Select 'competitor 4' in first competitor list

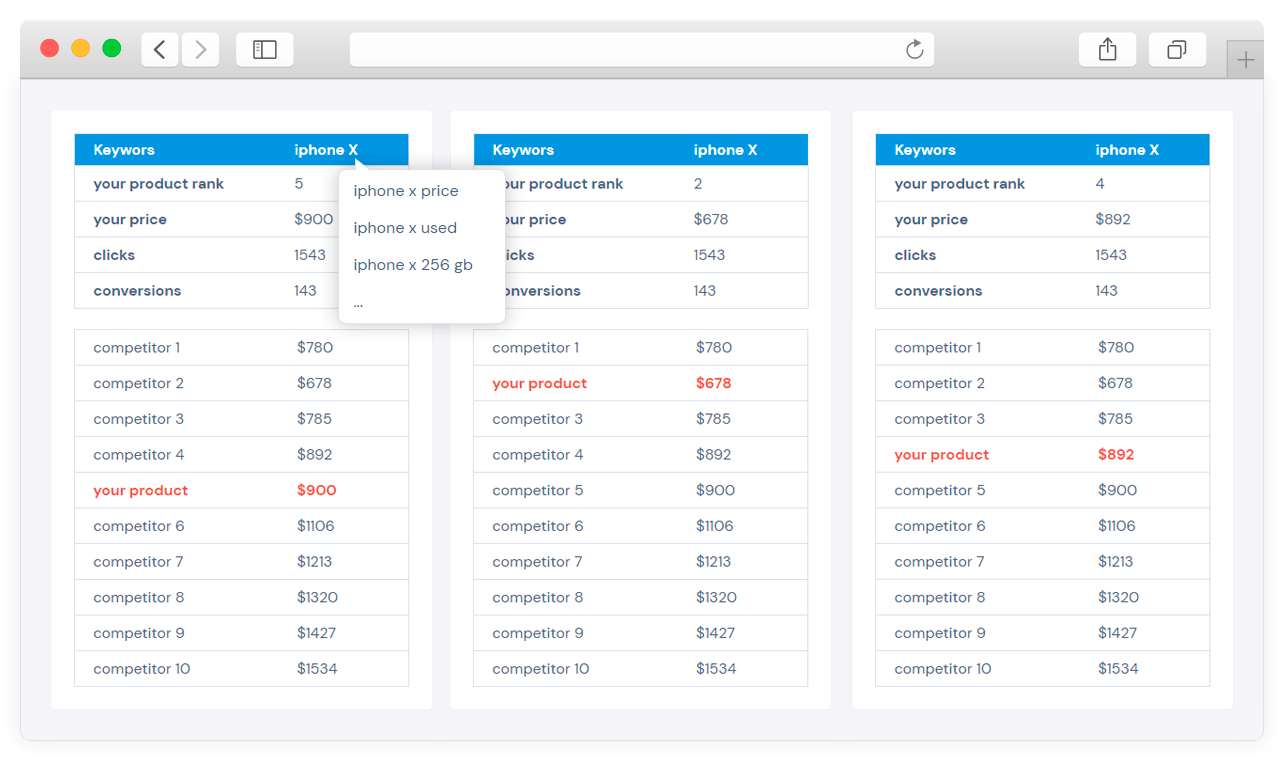[x=139, y=455]
